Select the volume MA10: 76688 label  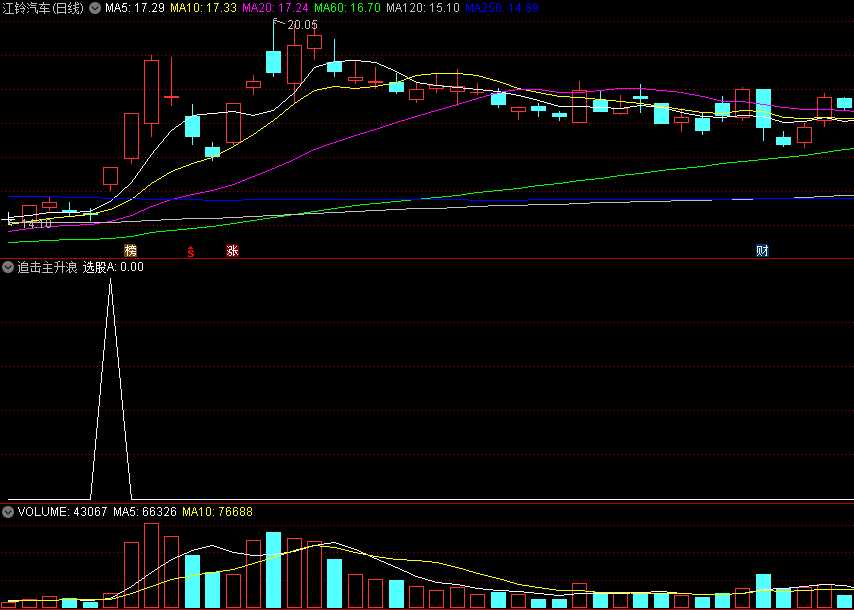pos(217,512)
